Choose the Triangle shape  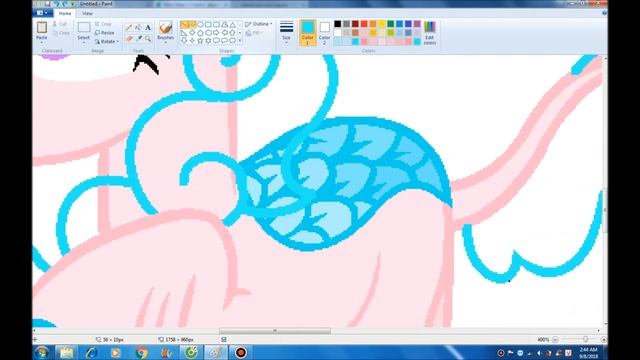(x=232, y=25)
